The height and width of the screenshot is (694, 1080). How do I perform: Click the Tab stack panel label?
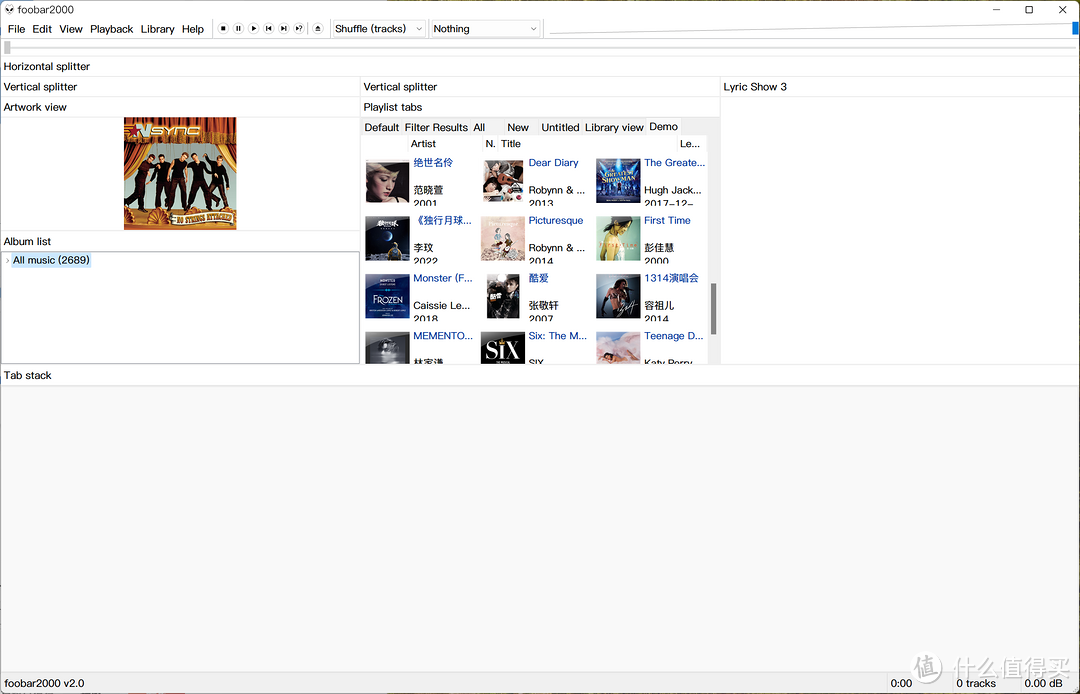point(28,375)
